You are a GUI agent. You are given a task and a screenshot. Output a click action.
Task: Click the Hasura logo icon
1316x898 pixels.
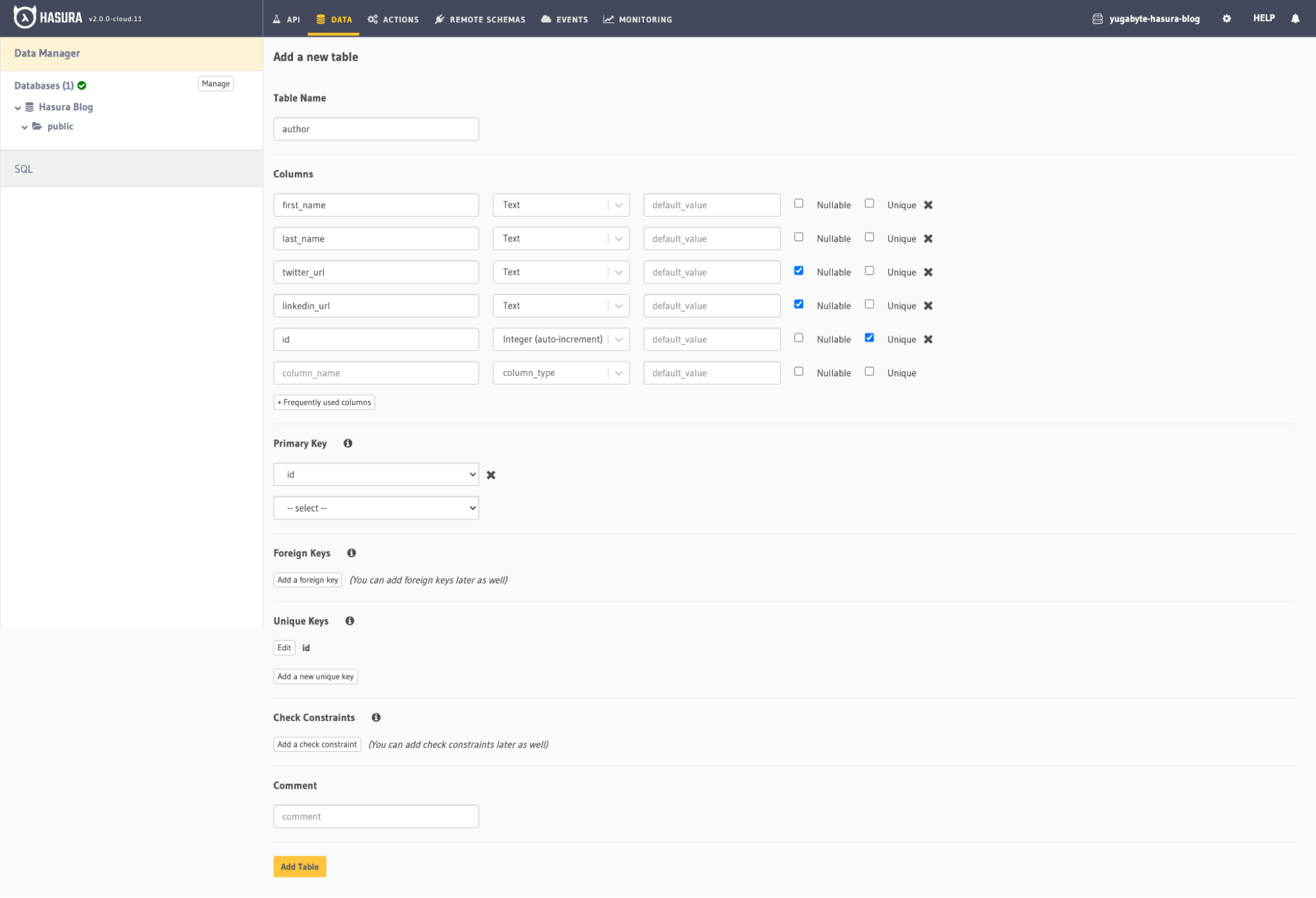(24, 18)
